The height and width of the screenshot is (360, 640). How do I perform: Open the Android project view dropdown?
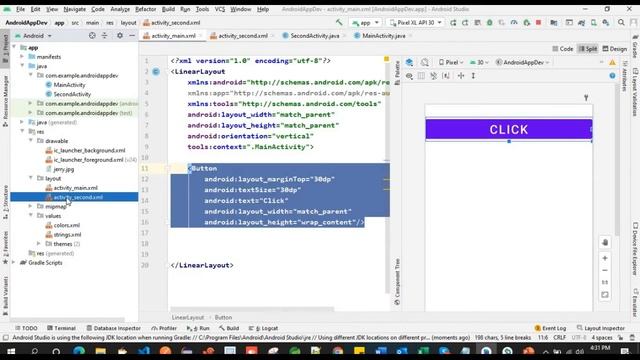point(34,36)
